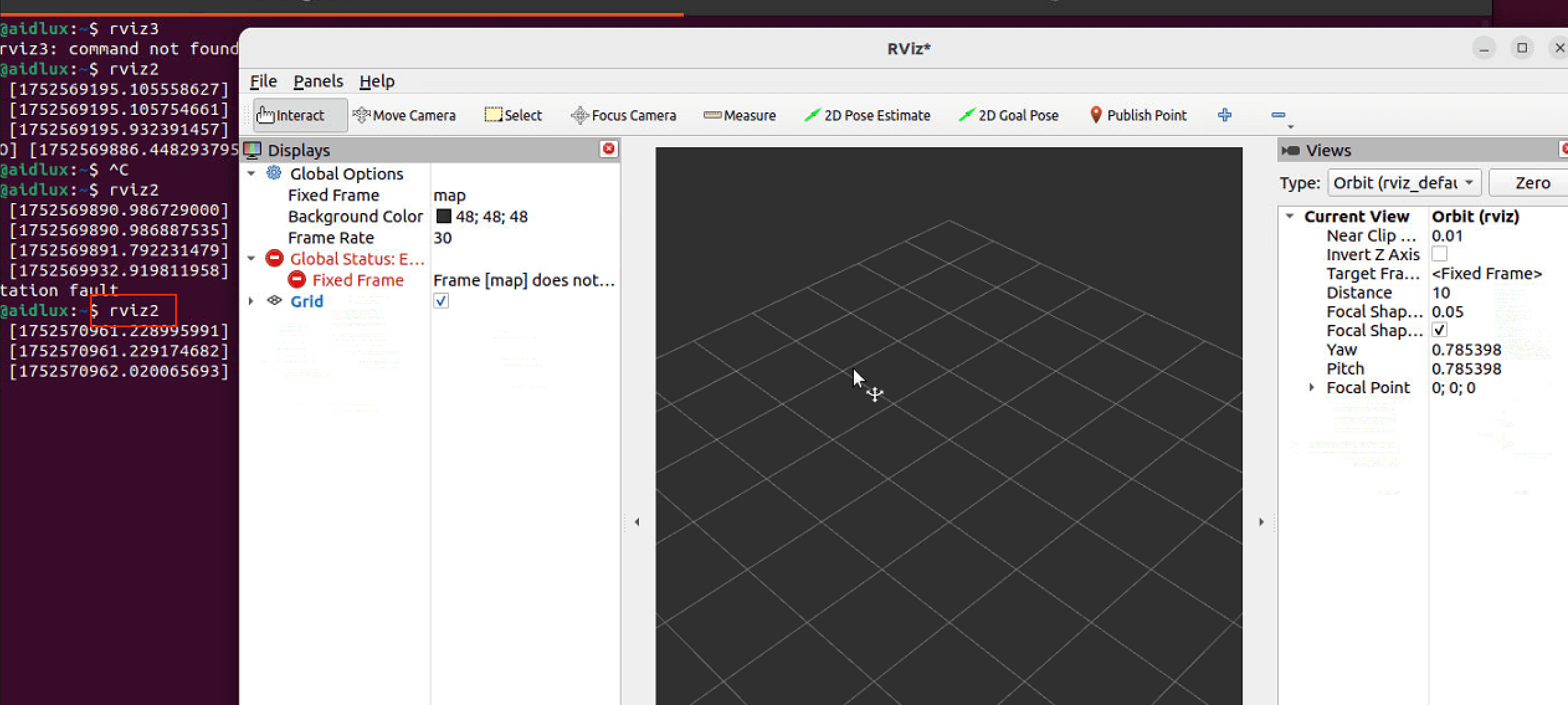Expand the Grid display item
Screen dimensions: 1568x705
(251, 301)
